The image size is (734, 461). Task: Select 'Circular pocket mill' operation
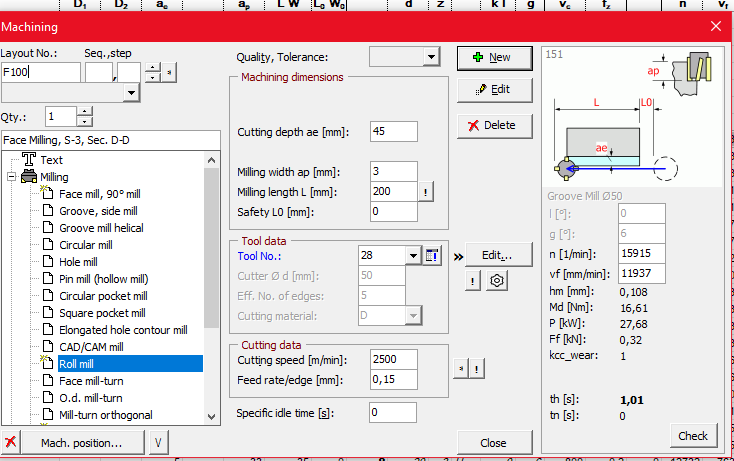coord(103,296)
